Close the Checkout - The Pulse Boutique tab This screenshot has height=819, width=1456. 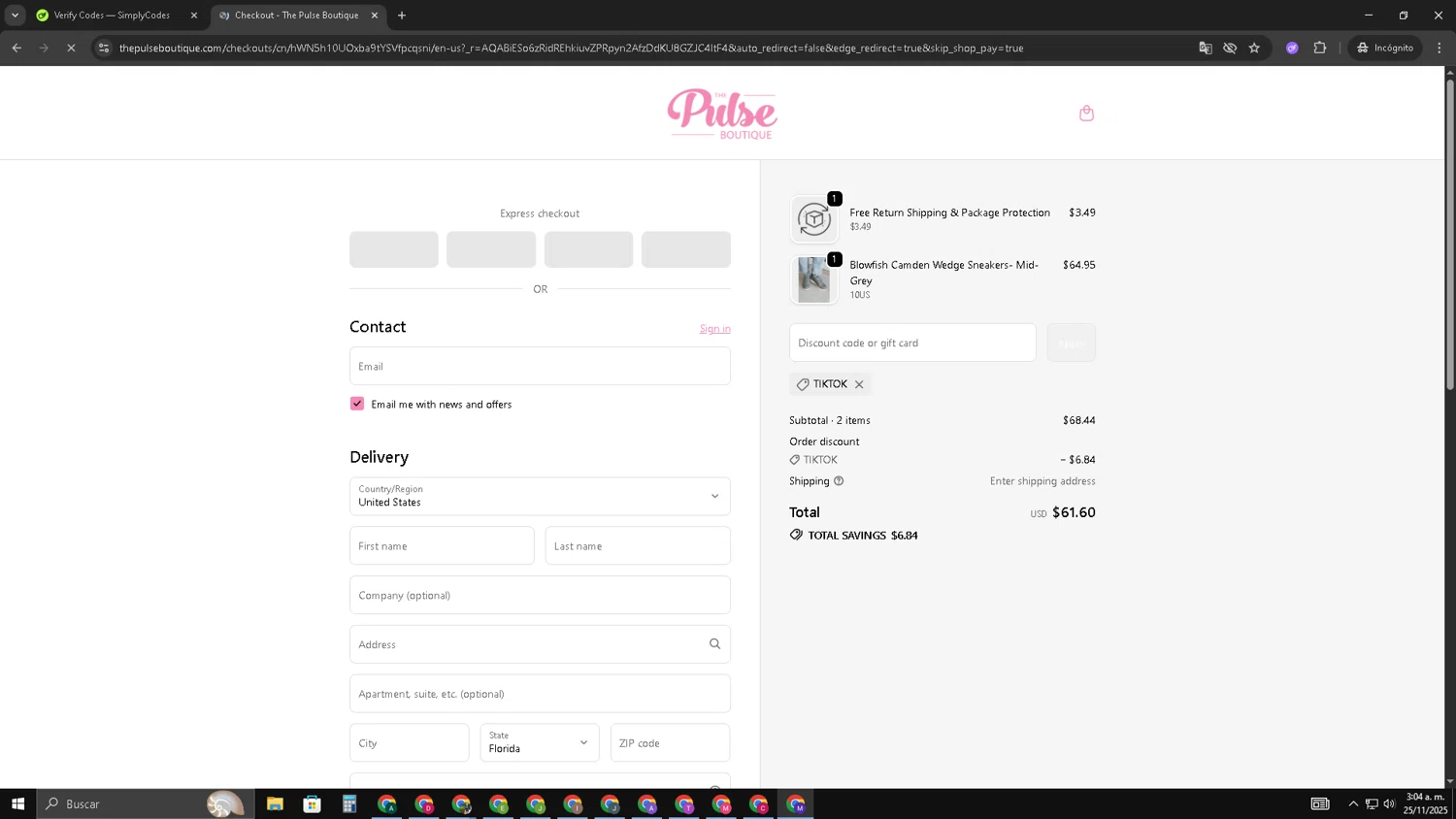click(x=375, y=16)
